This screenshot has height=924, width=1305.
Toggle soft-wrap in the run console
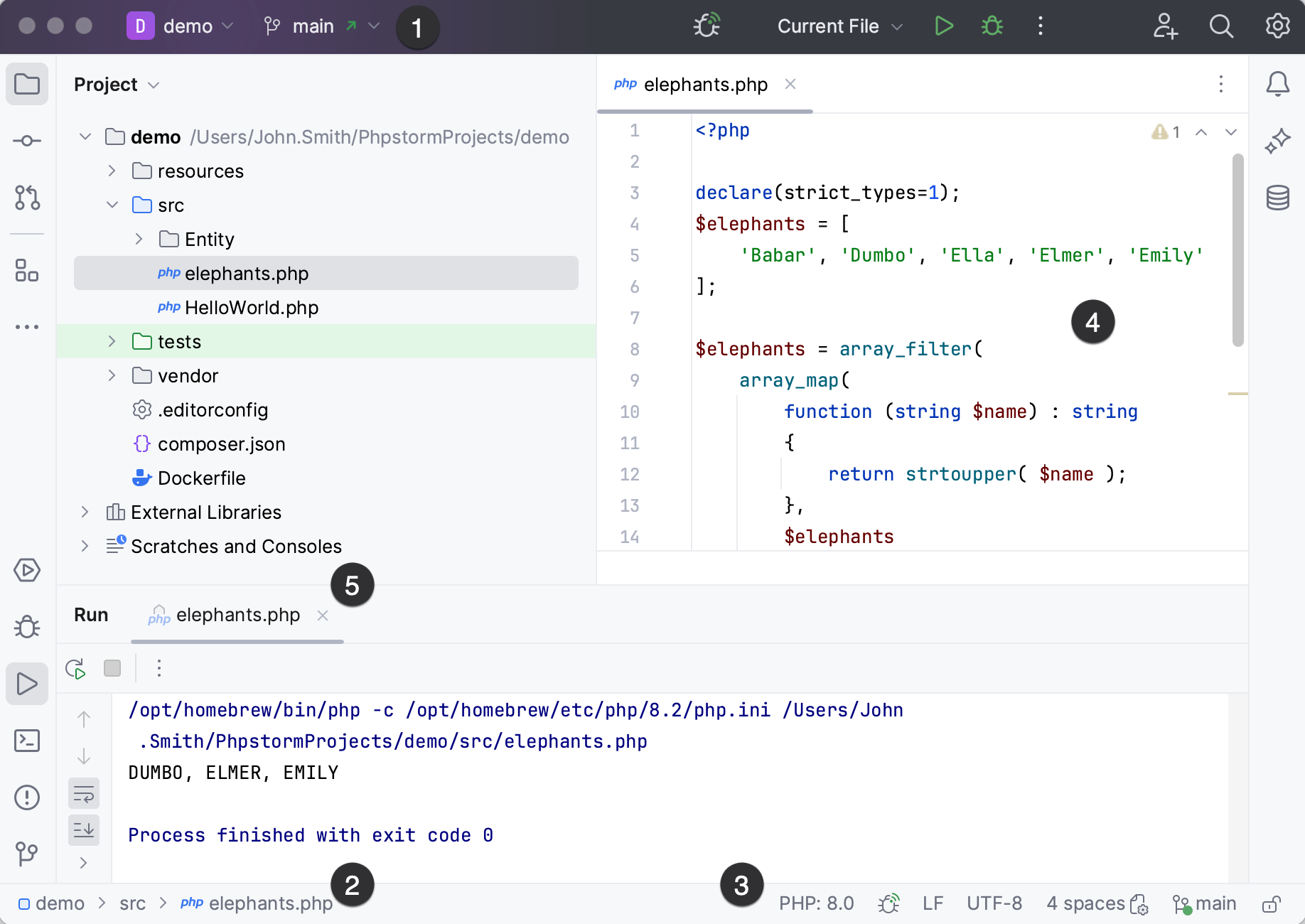point(84,794)
